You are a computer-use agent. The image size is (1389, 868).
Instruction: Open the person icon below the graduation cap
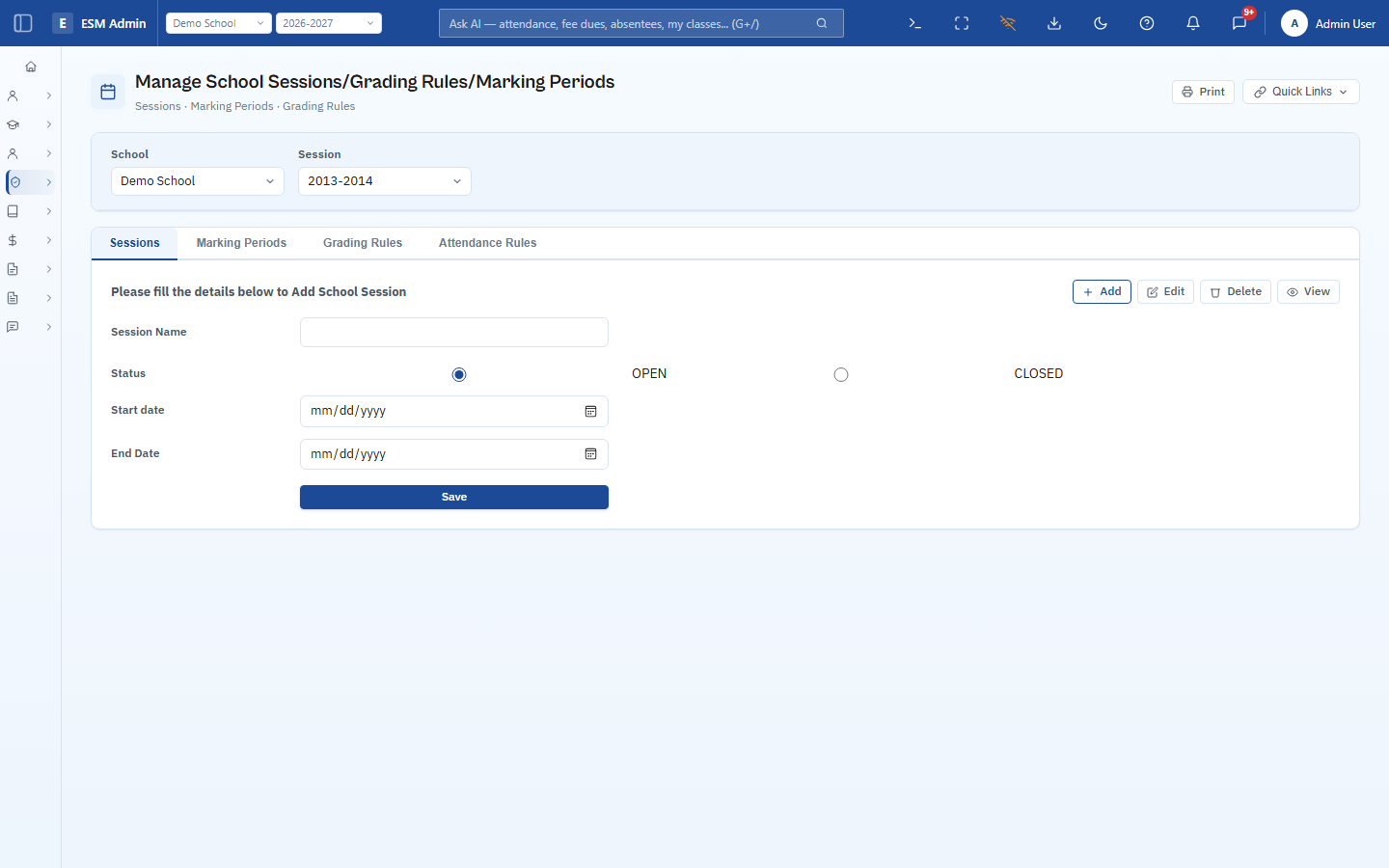point(13,153)
